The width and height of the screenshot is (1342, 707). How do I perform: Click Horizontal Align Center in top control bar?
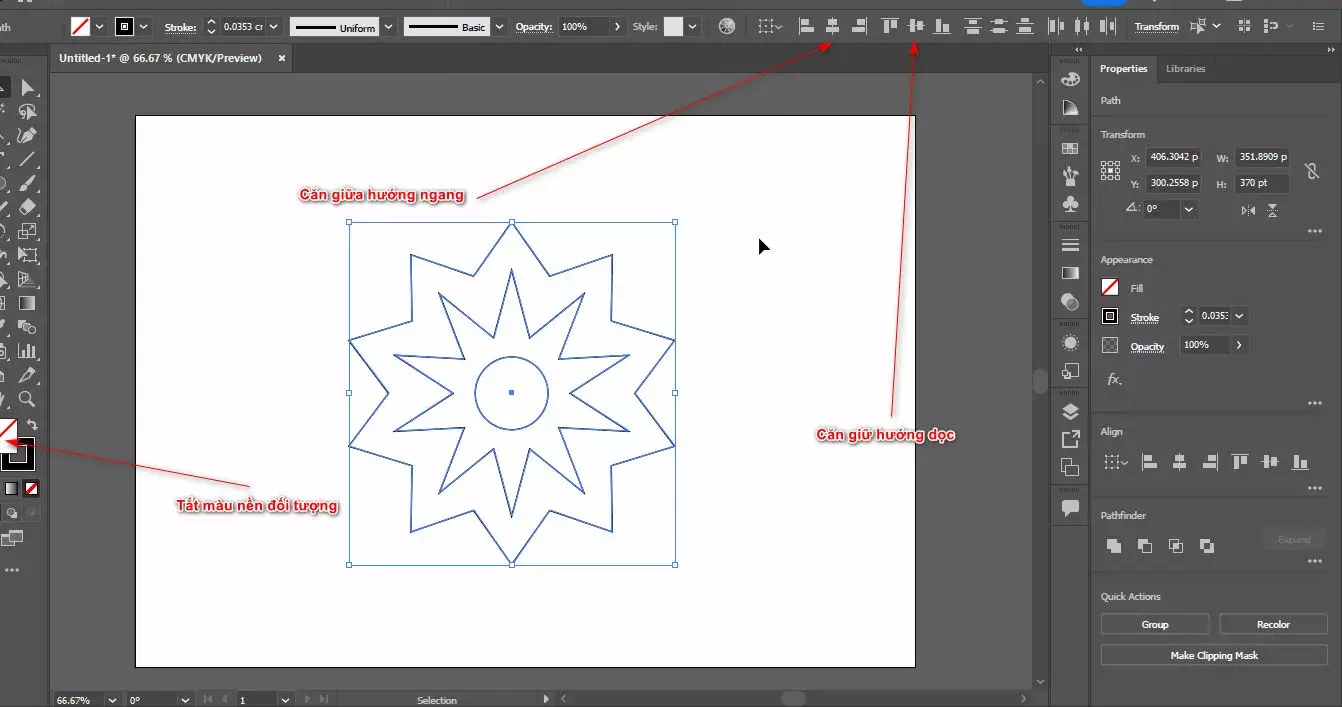click(832, 27)
